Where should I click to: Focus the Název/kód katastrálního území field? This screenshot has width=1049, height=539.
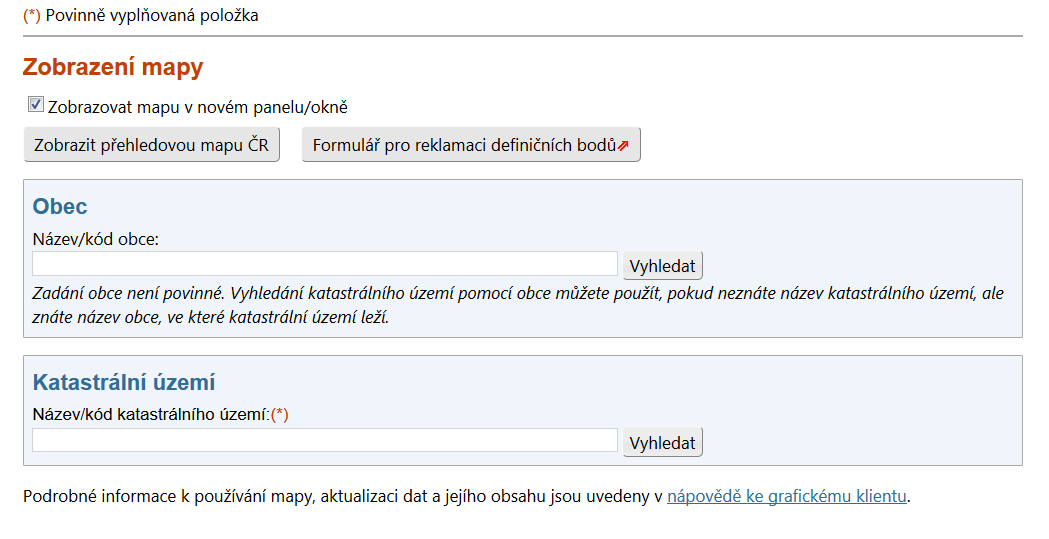[324, 440]
